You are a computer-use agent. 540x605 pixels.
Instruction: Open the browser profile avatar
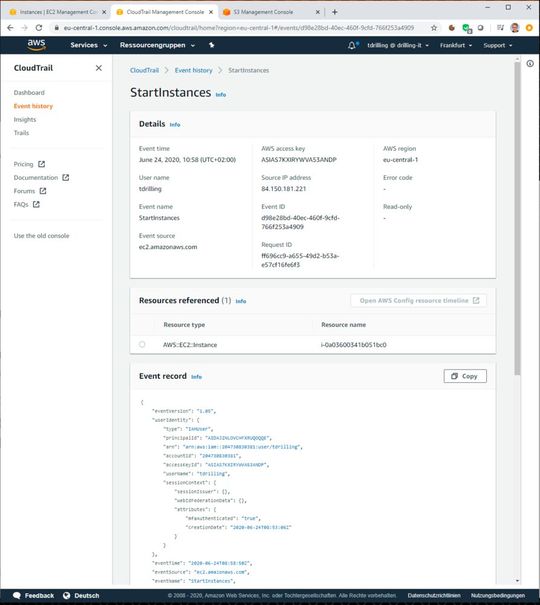pos(515,28)
